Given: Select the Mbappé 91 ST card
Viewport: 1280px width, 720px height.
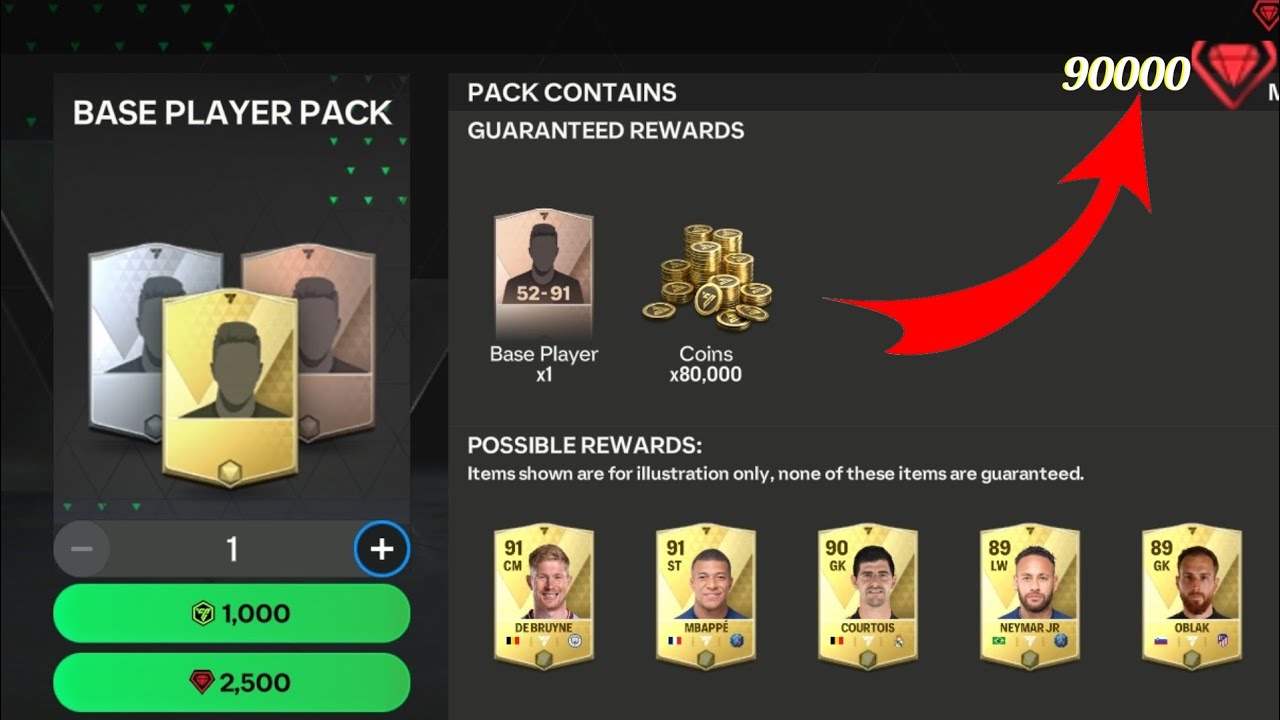Looking at the screenshot, I should coord(706,595).
